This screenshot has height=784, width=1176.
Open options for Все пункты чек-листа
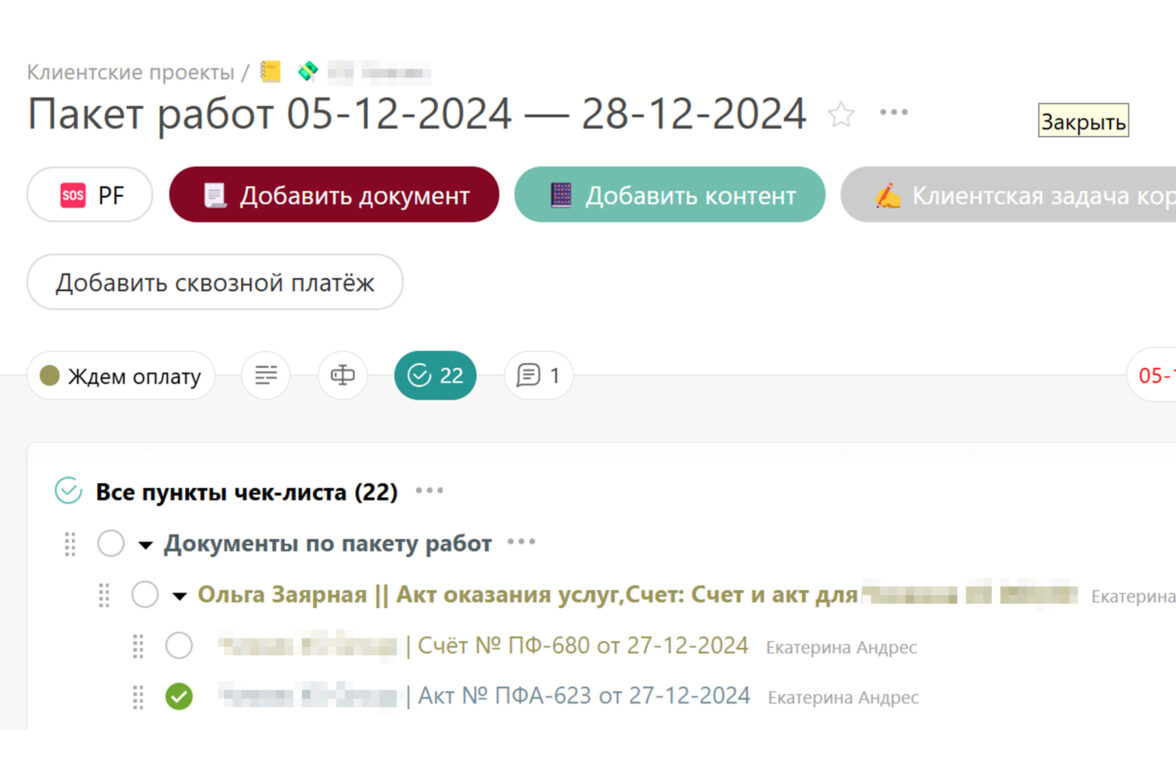pos(430,491)
